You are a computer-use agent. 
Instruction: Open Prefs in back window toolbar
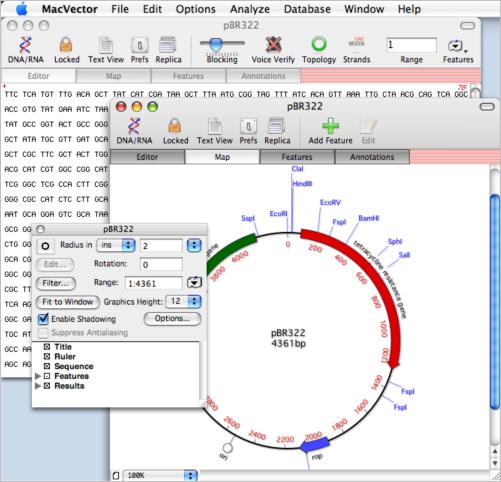point(139,45)
